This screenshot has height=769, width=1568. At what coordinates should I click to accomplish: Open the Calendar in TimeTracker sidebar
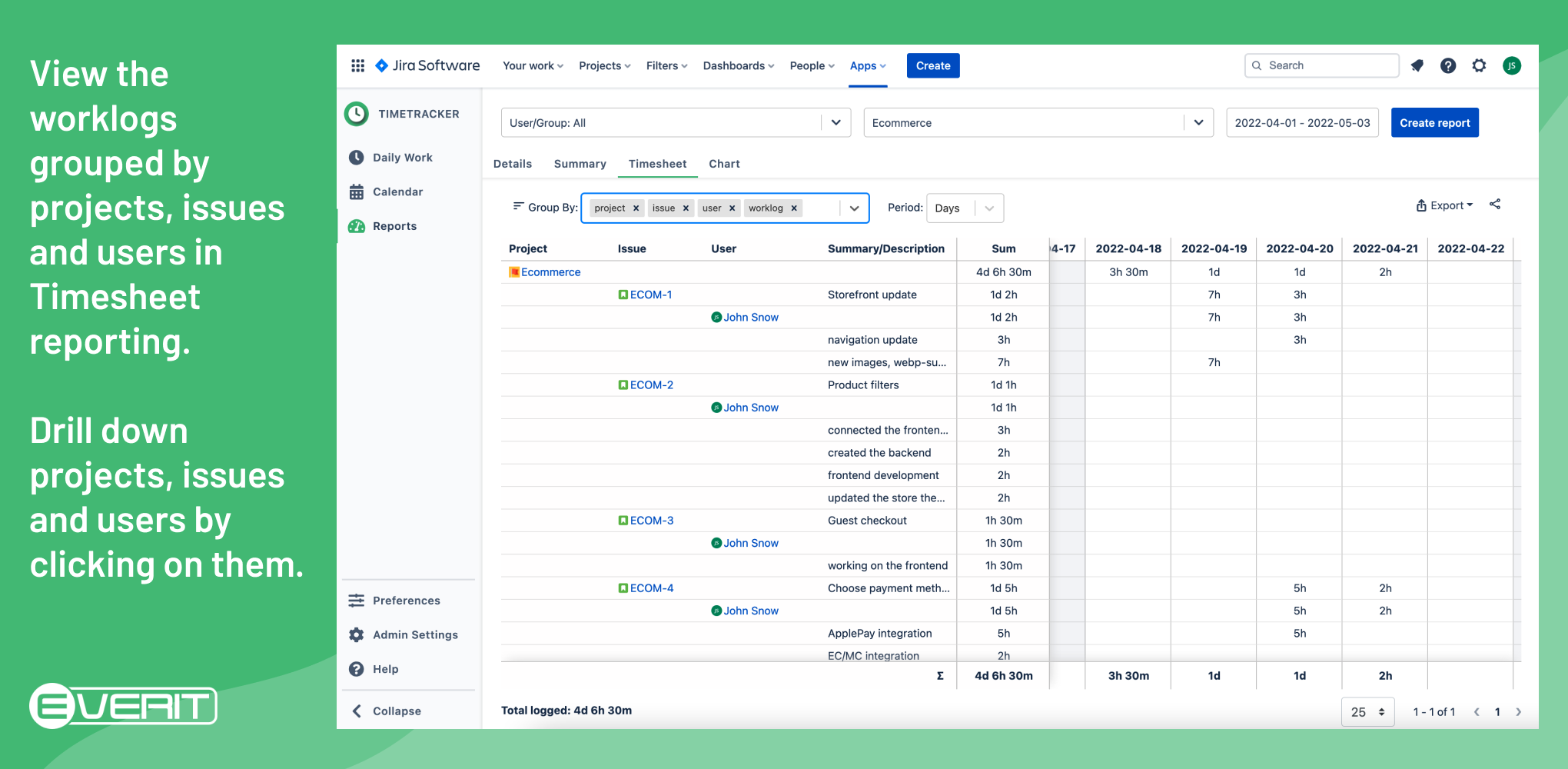[x=397, y=191]
